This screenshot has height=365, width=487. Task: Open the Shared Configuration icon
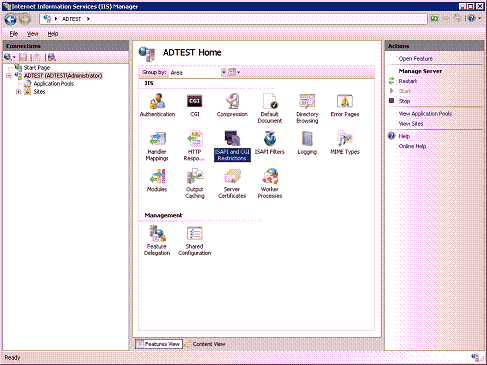click(195, 241)
